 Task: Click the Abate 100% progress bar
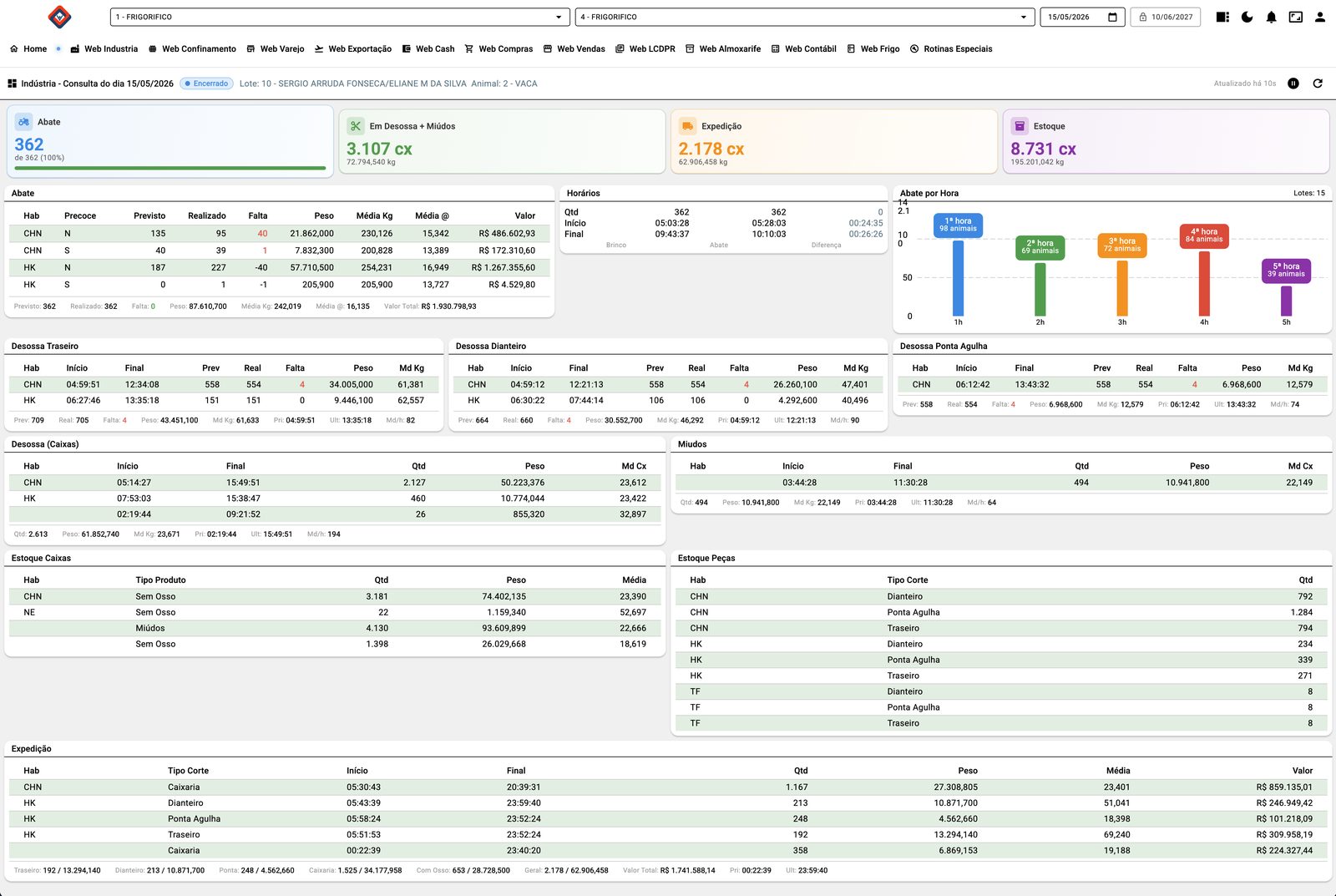point(170,168)
